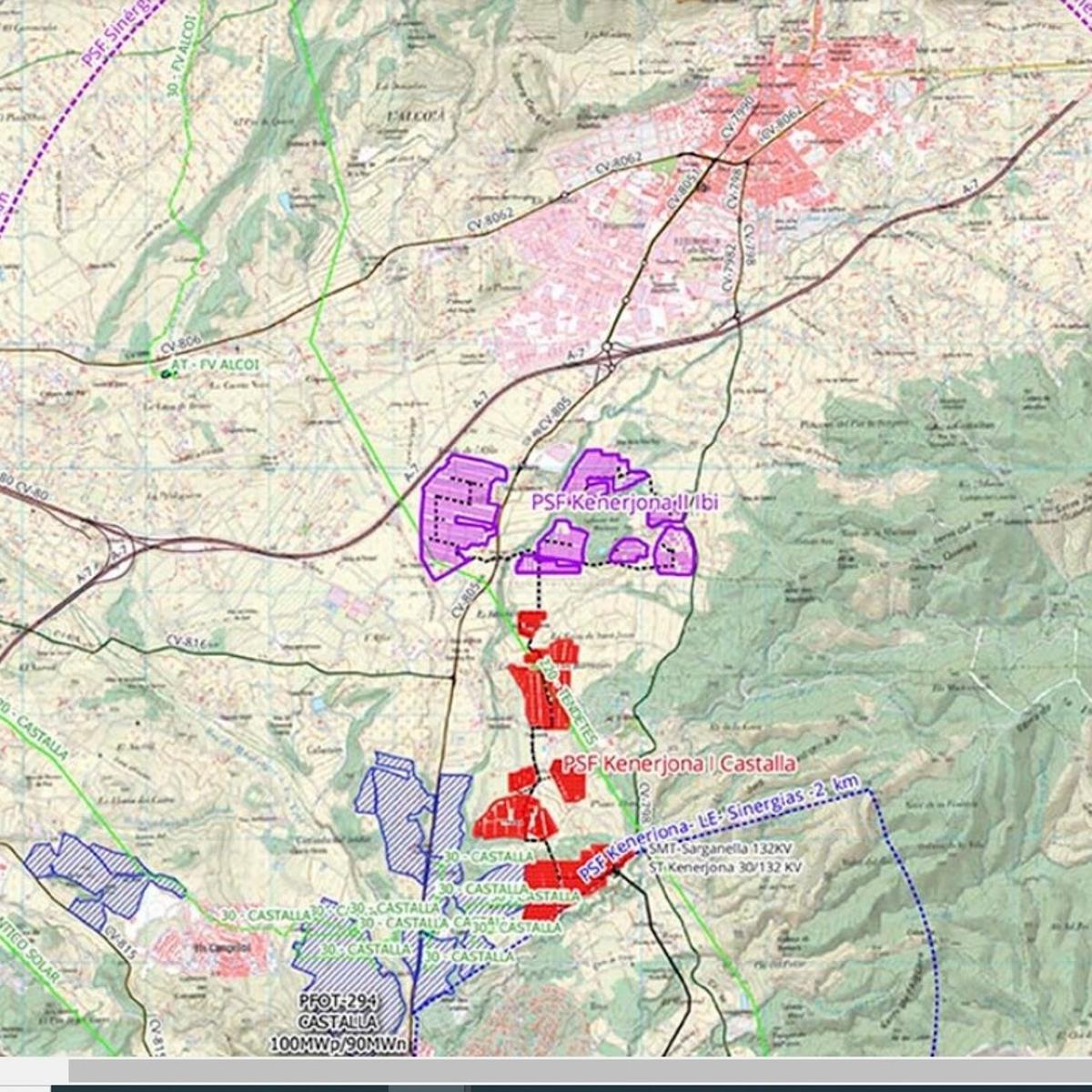The height and width of the screenshot is (1092, 1092).
Task: Click the purple 'PSF Sinerg' label at top
Action: (x=118, y=34)
